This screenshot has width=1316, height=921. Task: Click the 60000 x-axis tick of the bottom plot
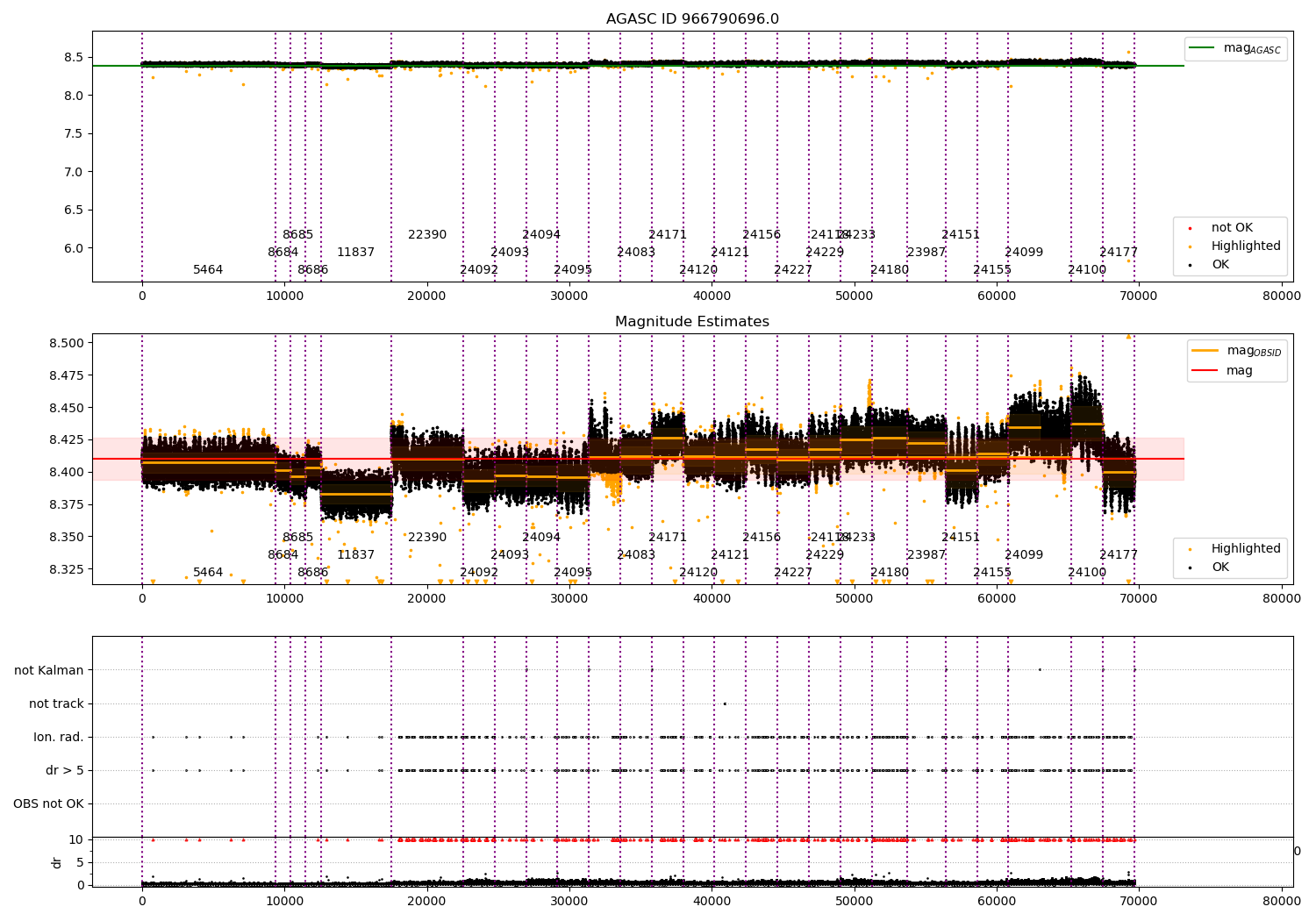[997, 901]
